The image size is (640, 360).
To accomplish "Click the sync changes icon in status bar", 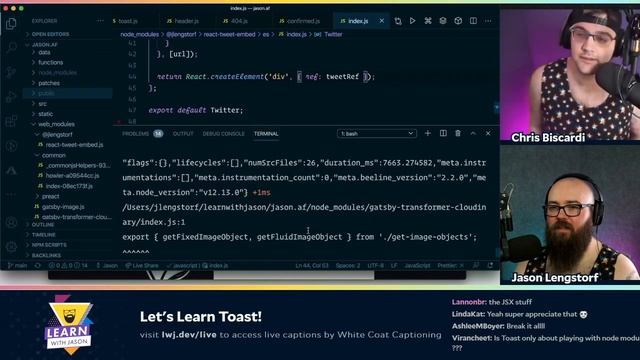I will pyautogui.click(x=38, y=265).
